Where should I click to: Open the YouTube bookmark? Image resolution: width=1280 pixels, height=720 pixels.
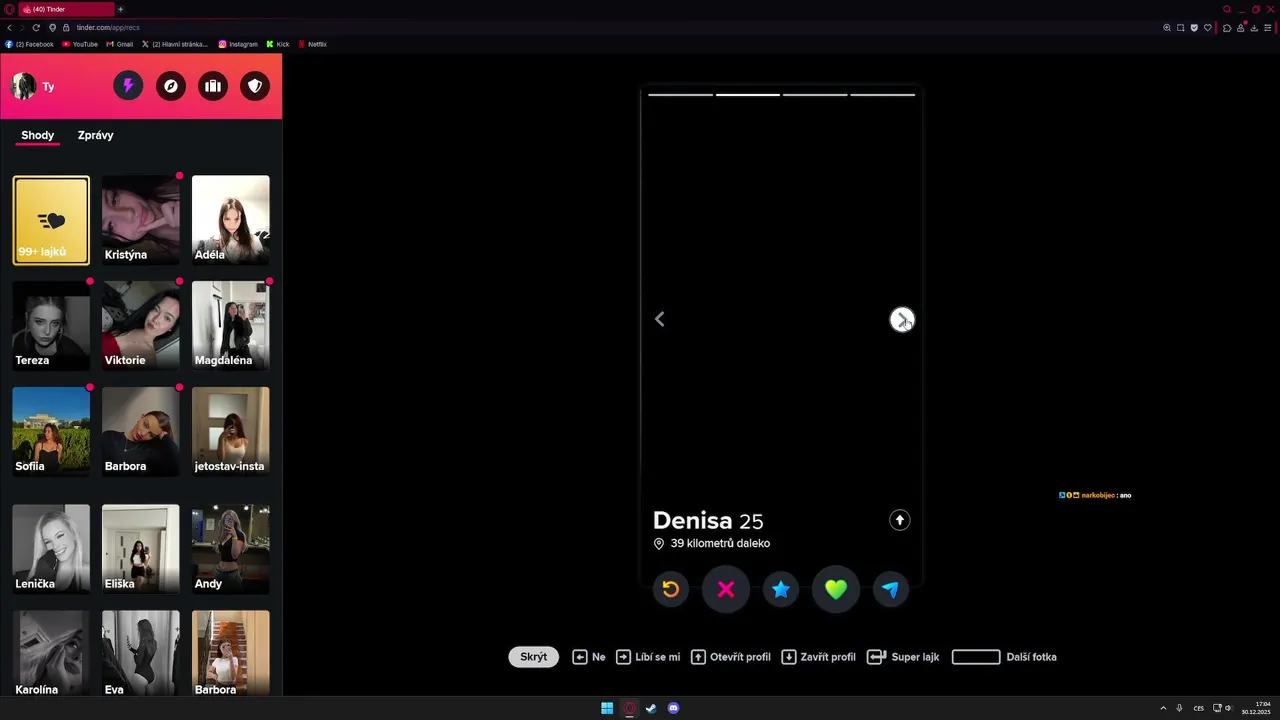click(x=80, y=44)
